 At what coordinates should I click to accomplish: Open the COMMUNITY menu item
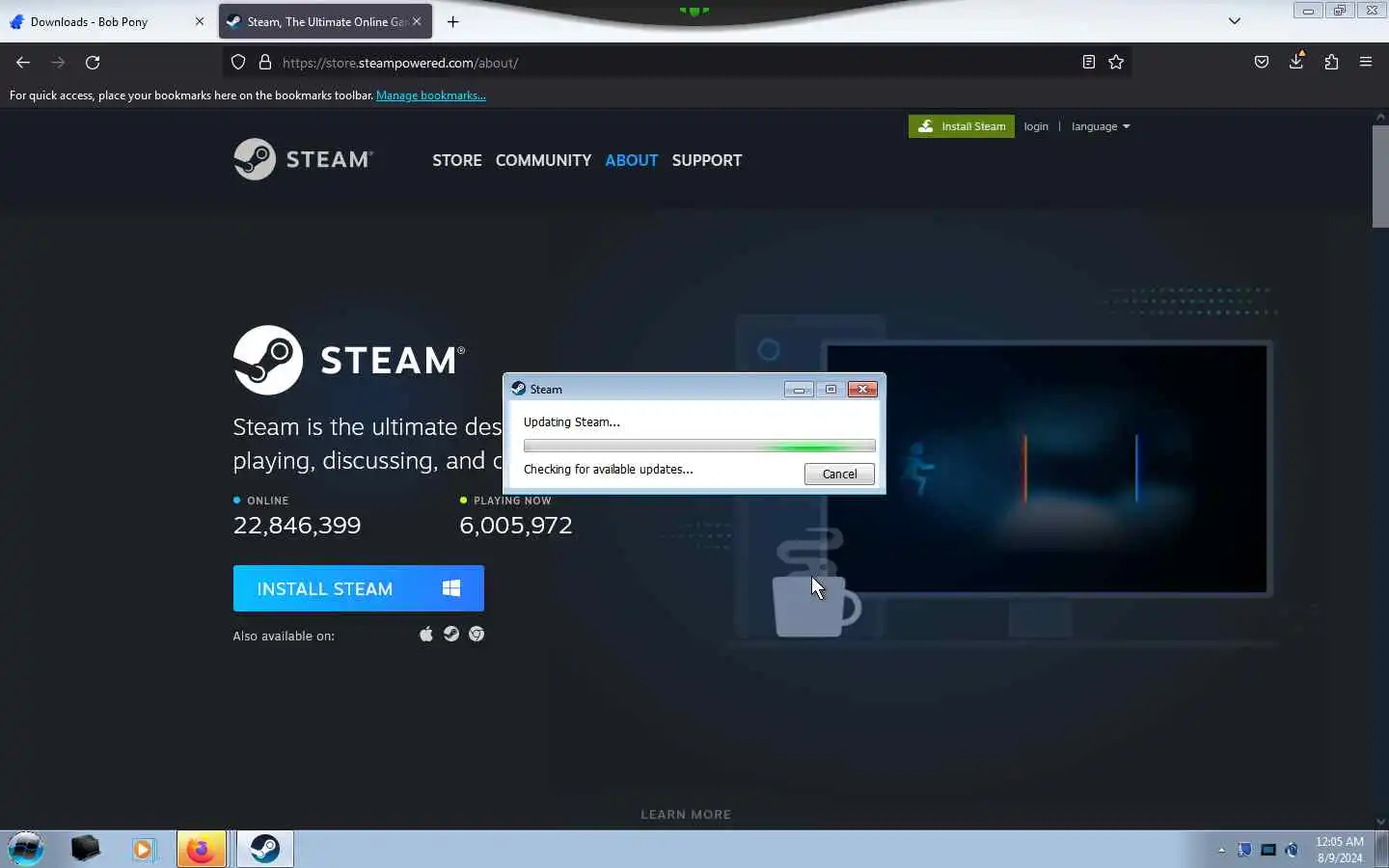click(x=543, y=160)
